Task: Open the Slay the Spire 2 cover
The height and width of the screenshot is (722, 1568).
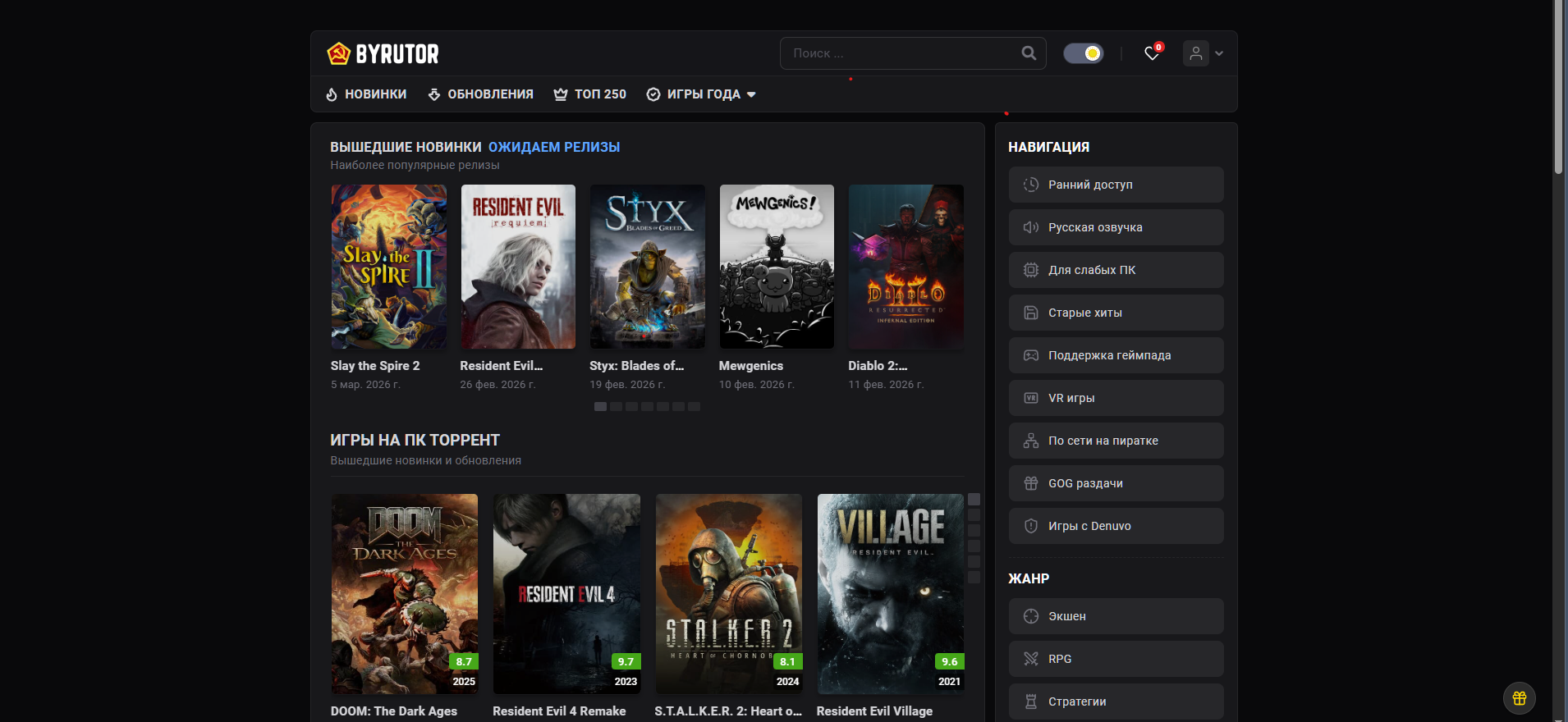Action: pos(389,267)
